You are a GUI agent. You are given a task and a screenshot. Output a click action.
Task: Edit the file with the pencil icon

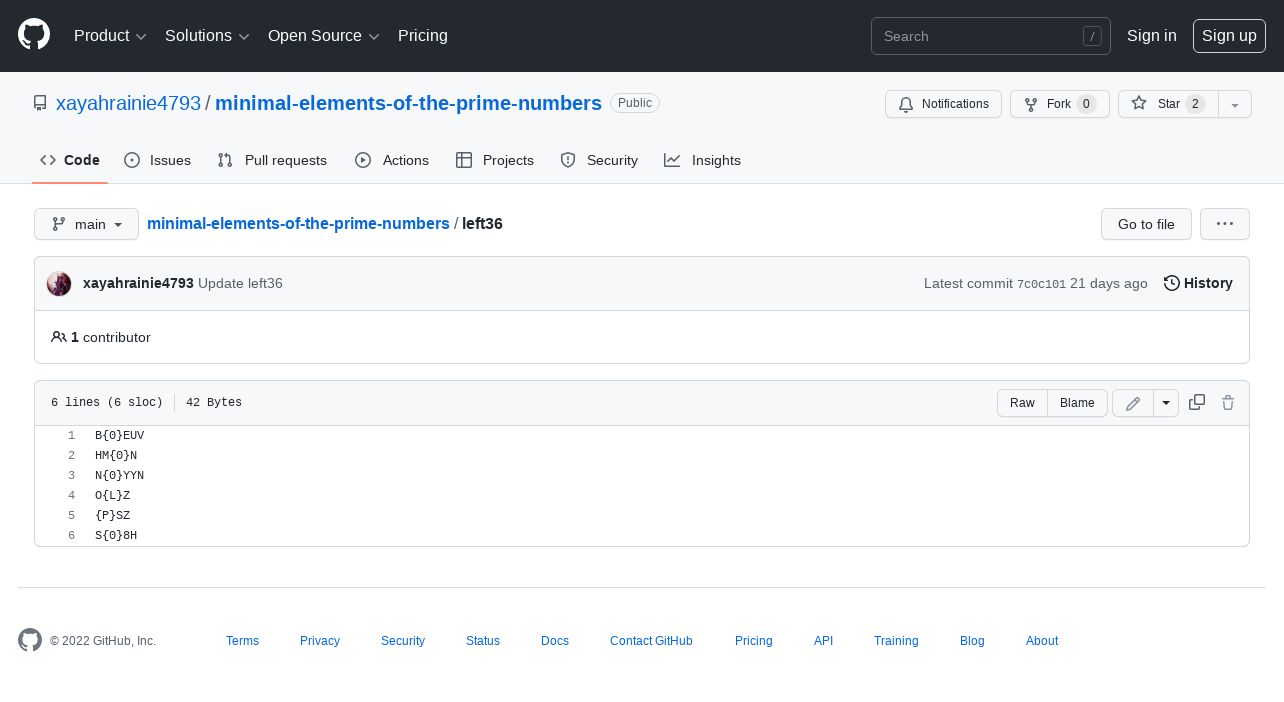pyautogui.click(x=1133, y=403)
